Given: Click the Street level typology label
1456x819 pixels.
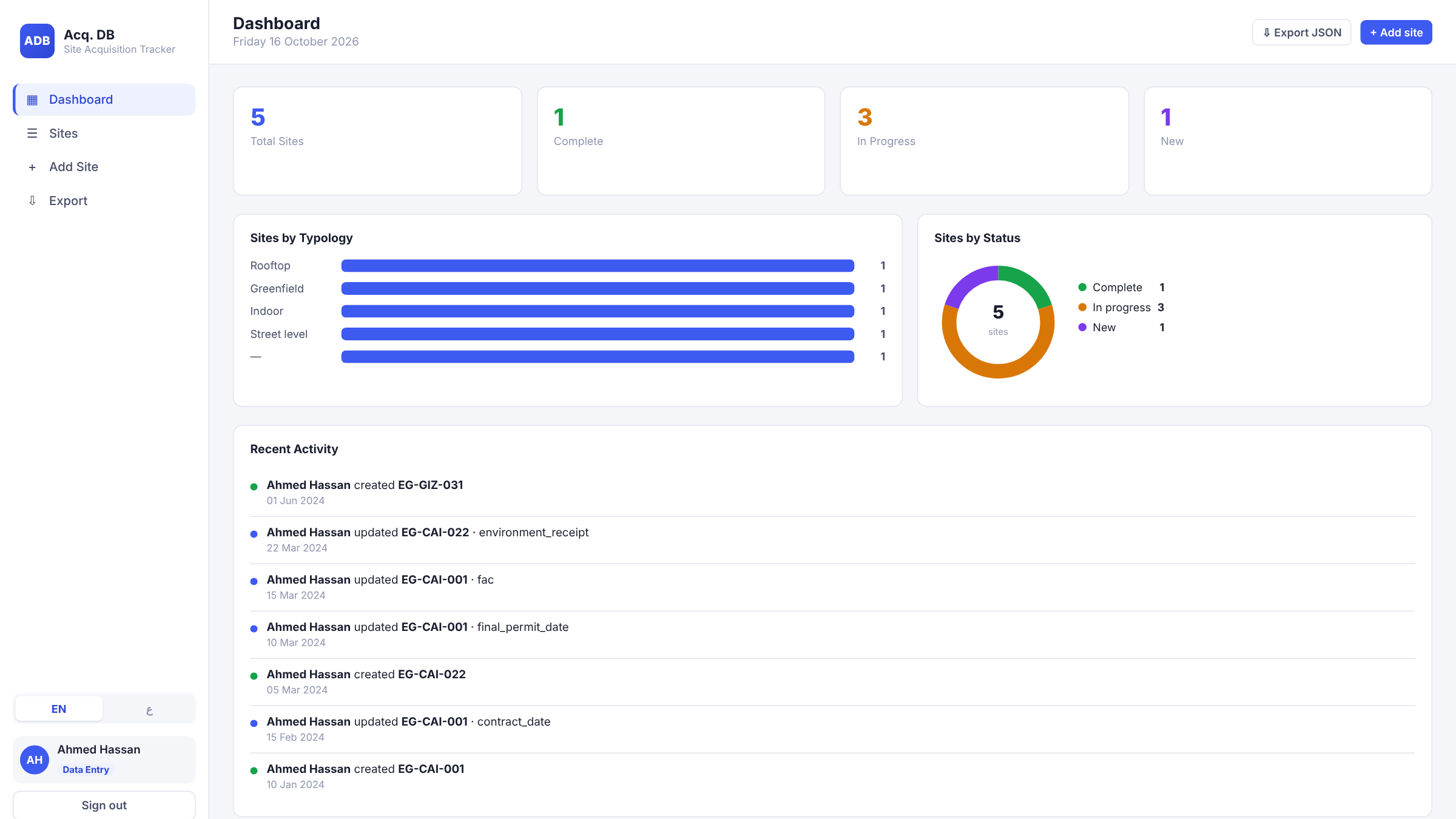Looking at the screenshot, I should (278, 334).
